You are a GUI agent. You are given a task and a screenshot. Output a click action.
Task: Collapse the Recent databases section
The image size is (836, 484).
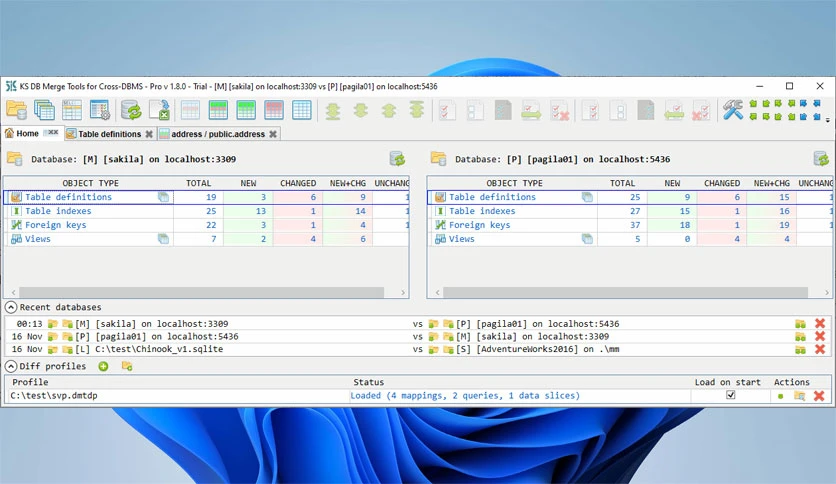[x=10, y=307]
